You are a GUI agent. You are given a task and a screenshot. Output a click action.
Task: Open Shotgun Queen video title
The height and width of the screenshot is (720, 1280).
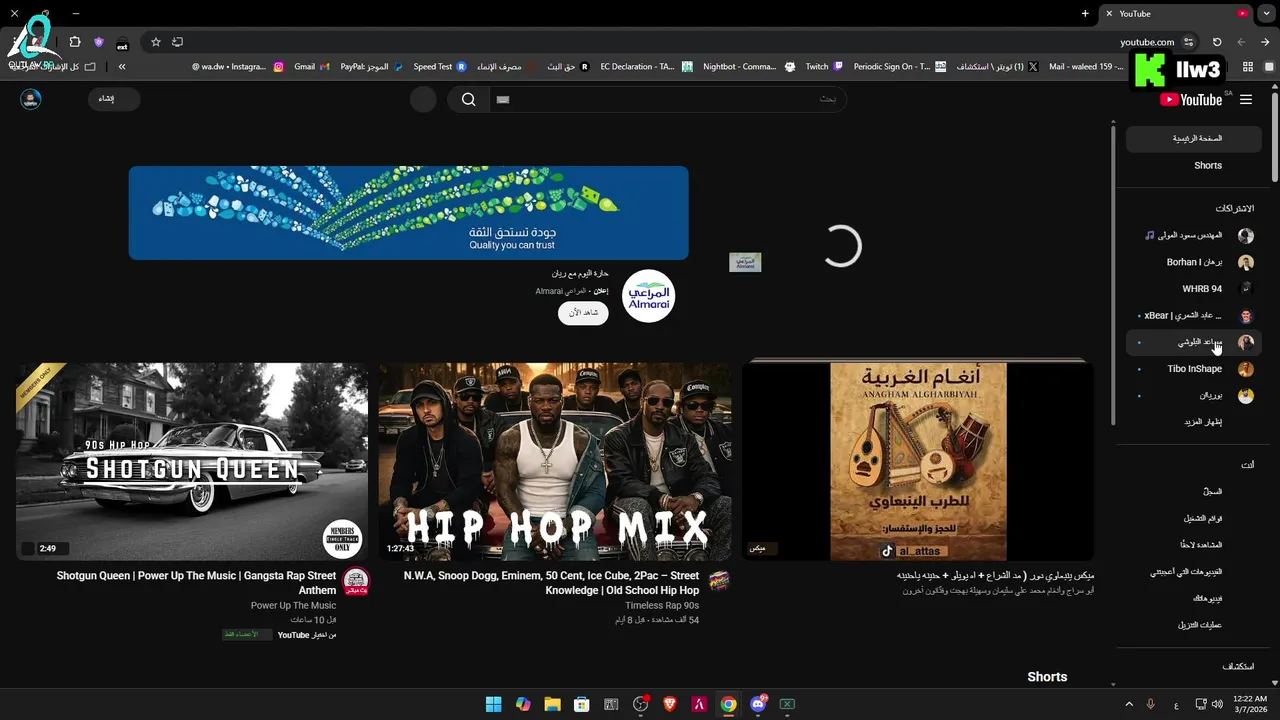196,583
